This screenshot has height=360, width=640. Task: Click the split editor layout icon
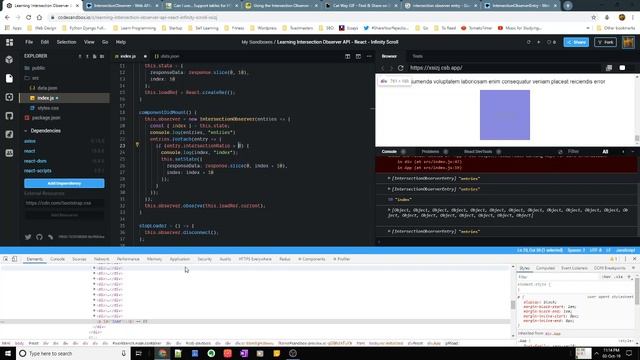347,56
